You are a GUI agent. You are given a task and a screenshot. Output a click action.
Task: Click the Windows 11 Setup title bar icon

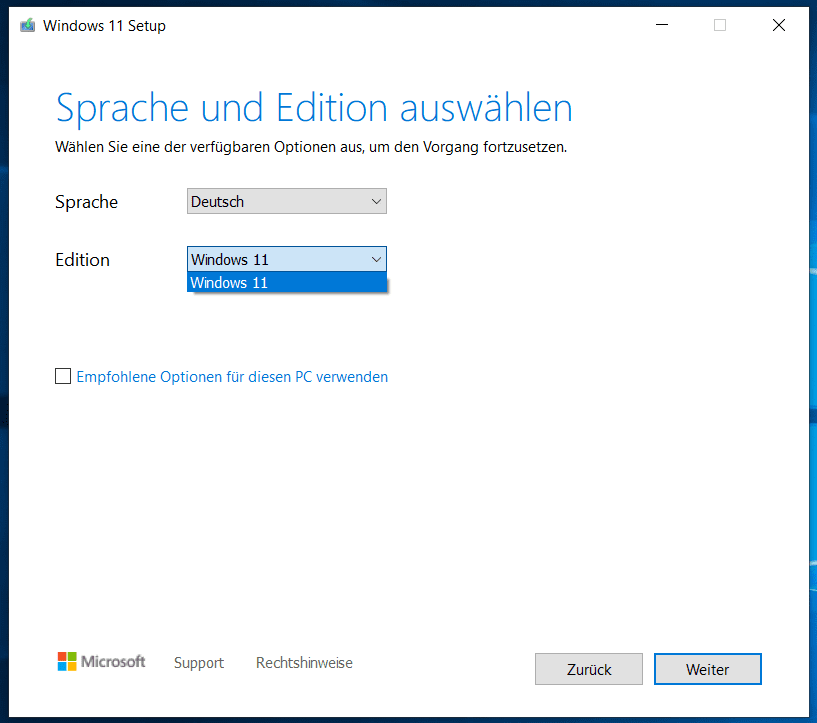(x=28, y=25)
